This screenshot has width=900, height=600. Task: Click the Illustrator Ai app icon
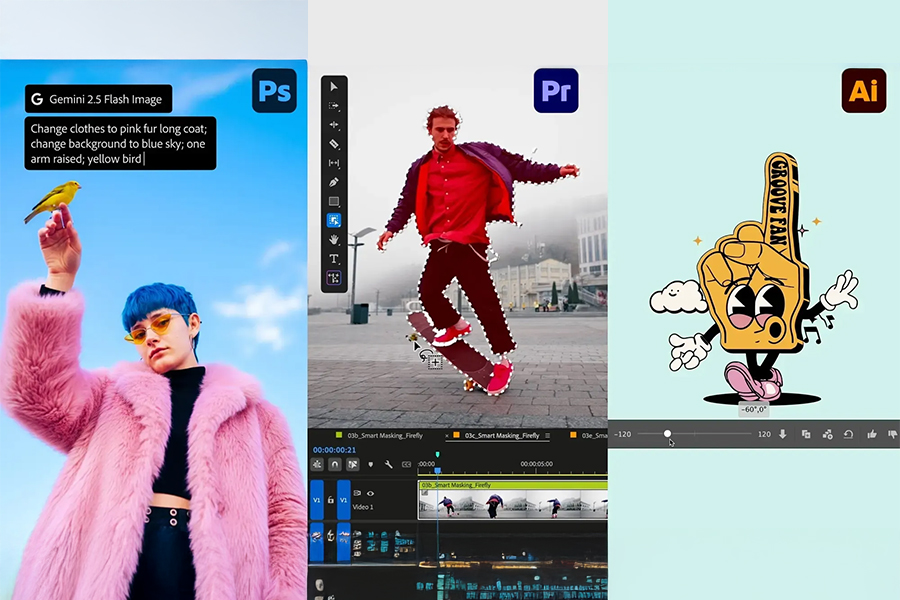[x=864, y=91]
